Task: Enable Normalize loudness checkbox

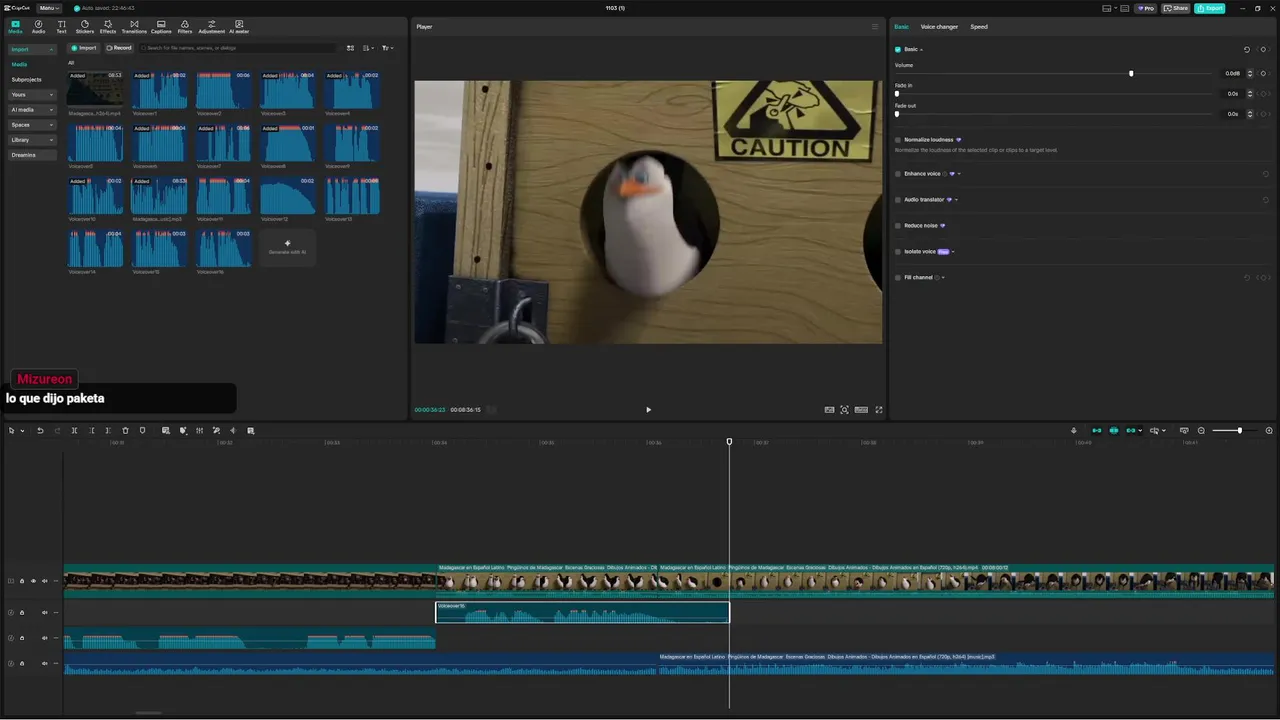Action: click(x=898, y=140)
